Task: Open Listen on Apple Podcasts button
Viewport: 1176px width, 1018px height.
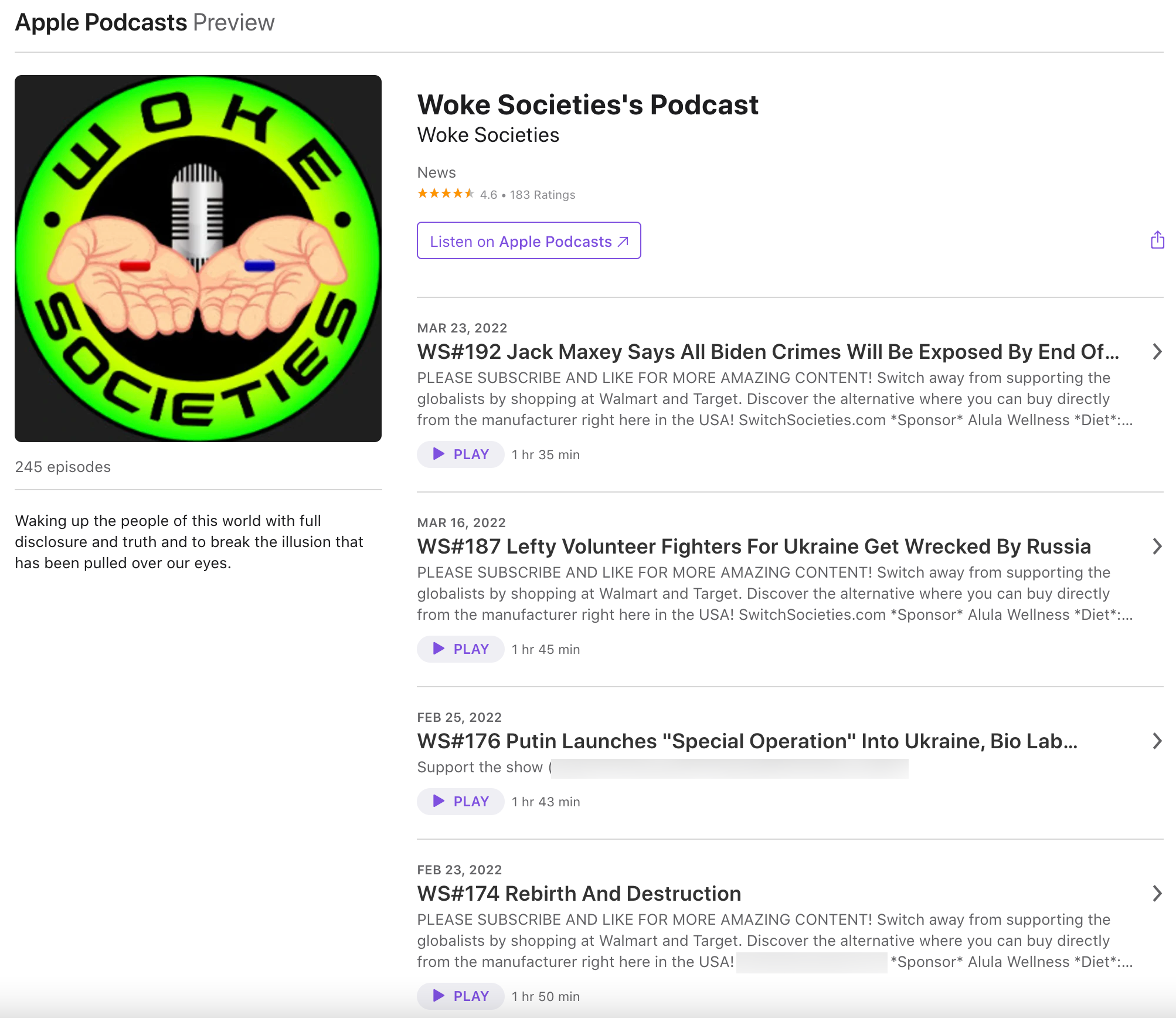Action: click(529, 240)
